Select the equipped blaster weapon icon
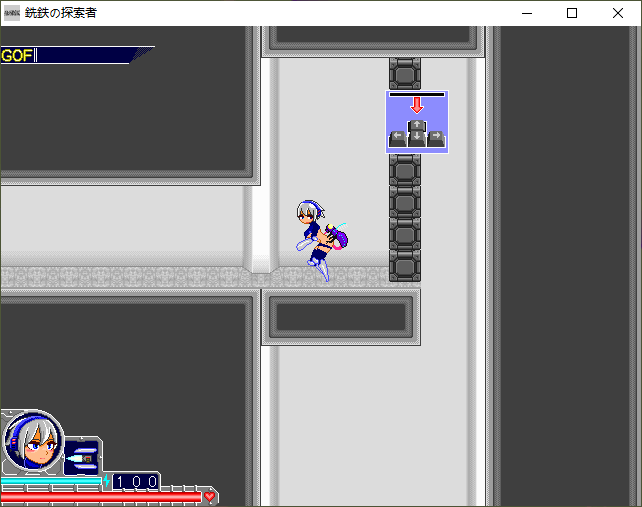Screen dimensions: 642x507 (82, 455)
